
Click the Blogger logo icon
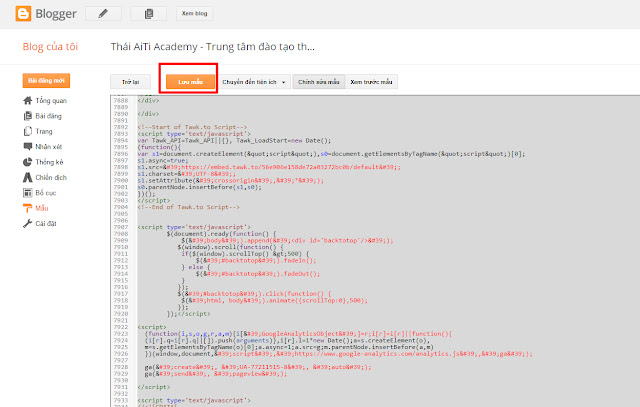tap(23, 13)
